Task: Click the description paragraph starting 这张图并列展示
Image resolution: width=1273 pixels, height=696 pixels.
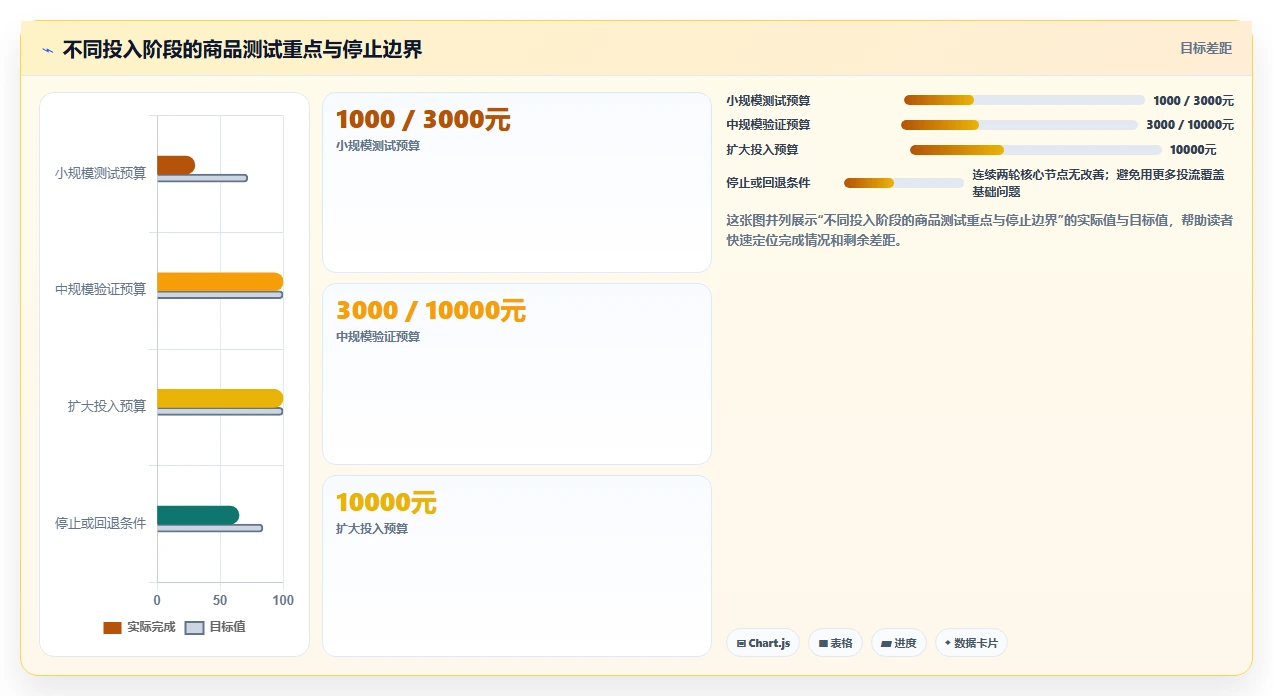Action: (x=979, y=230)
